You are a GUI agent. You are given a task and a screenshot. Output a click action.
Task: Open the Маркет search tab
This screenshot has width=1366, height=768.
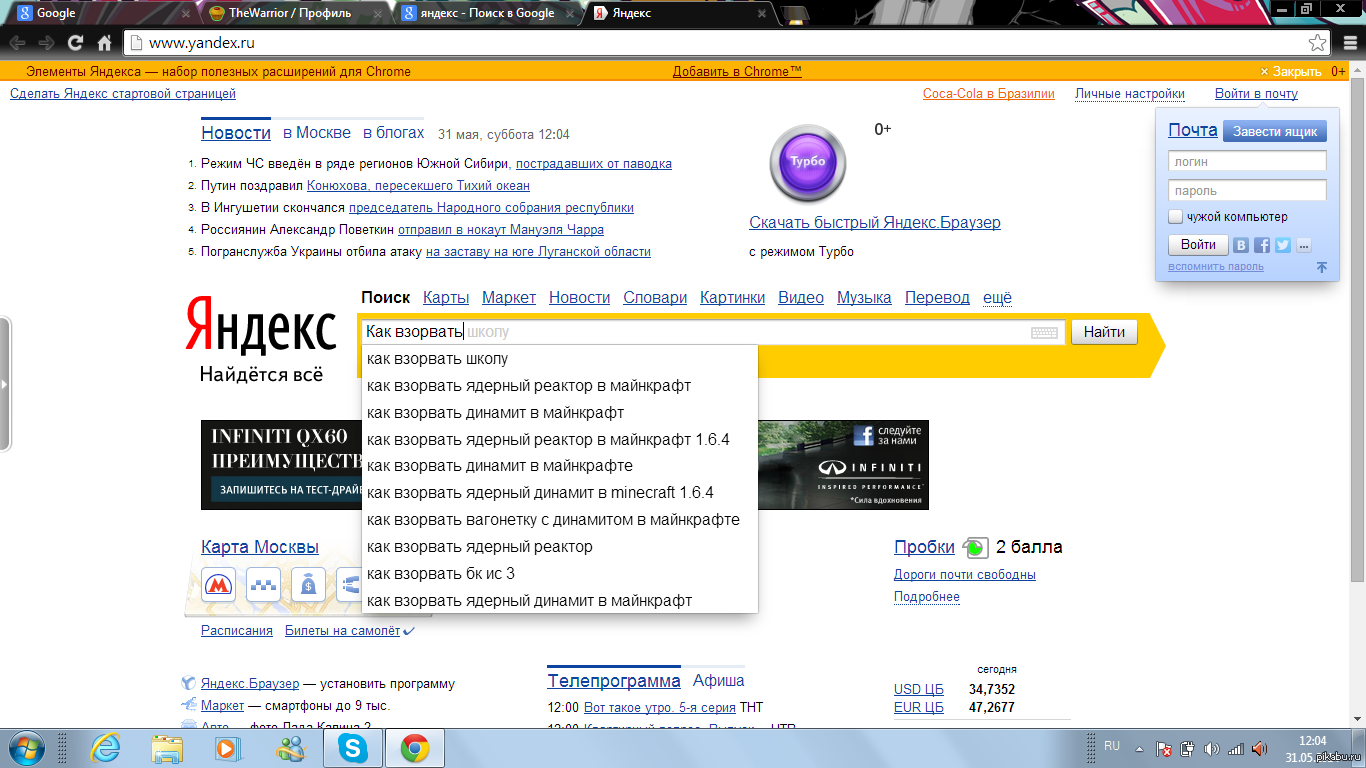click(509, 297)
